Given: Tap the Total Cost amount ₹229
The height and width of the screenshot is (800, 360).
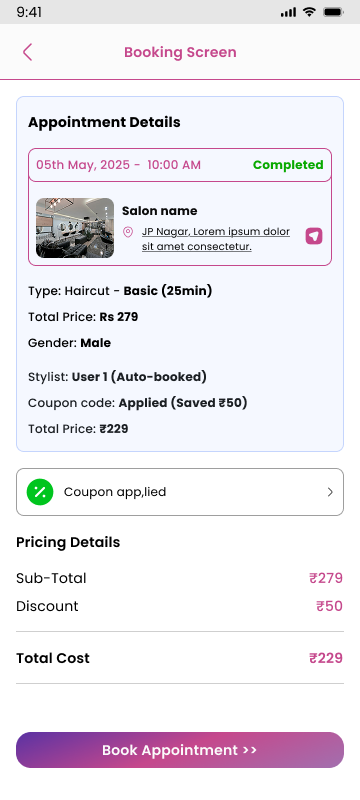Looking at the screenshot, I should 326,658.
